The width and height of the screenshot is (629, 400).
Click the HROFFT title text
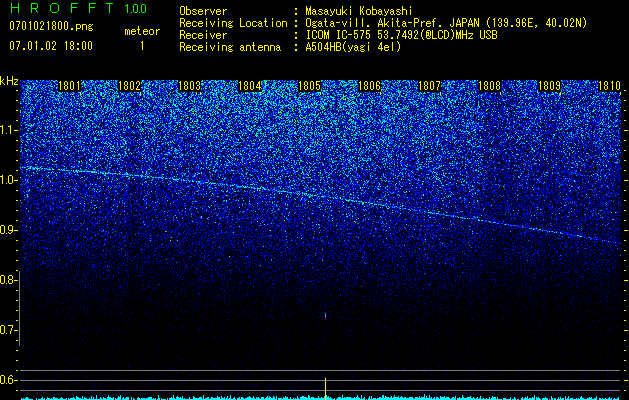62,8
